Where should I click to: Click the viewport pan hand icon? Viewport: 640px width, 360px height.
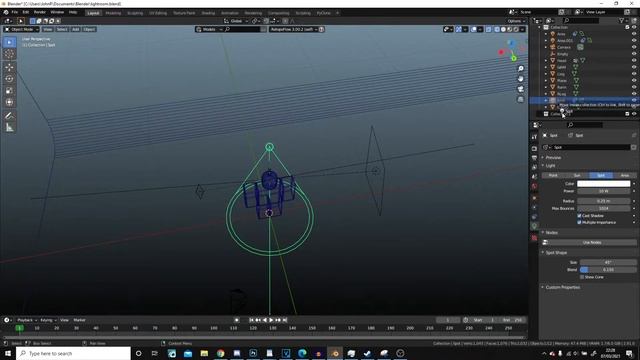(520, 79)
